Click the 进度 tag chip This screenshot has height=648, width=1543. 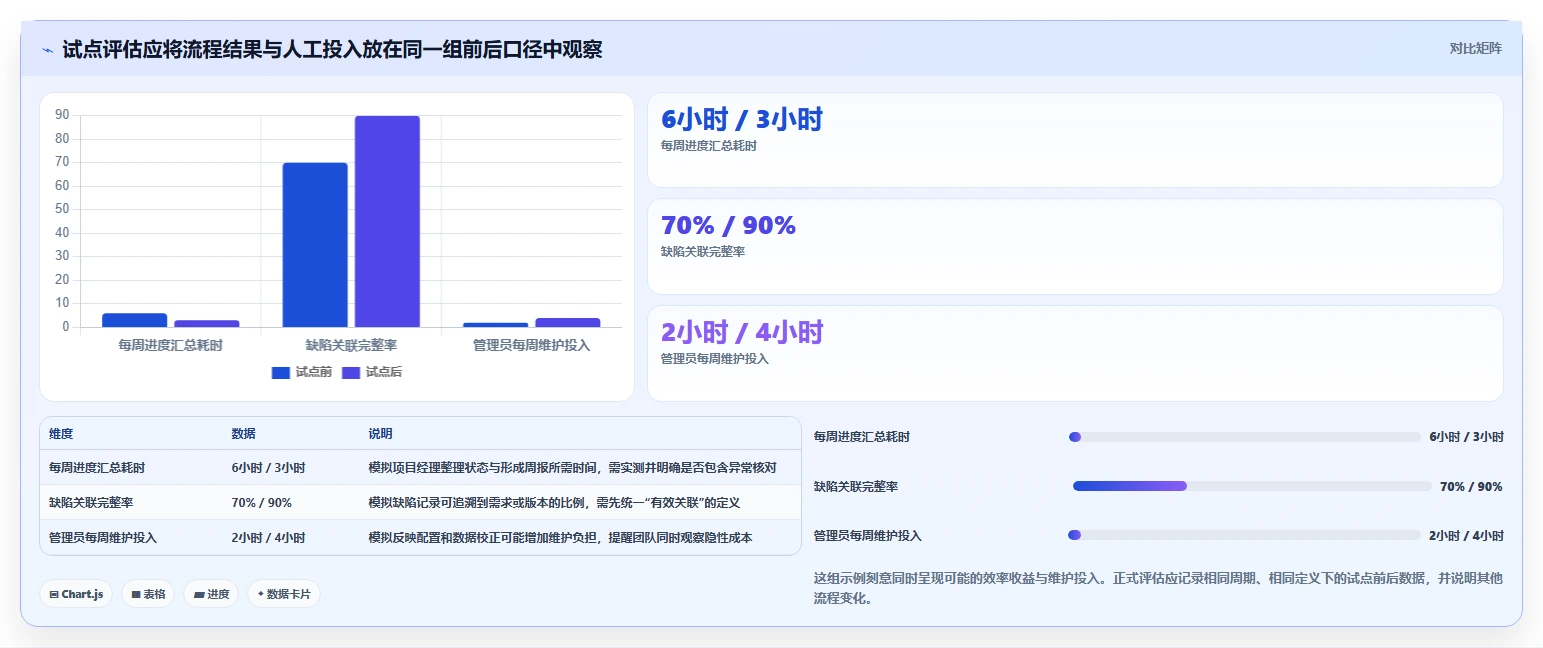(x=211, y=594)
